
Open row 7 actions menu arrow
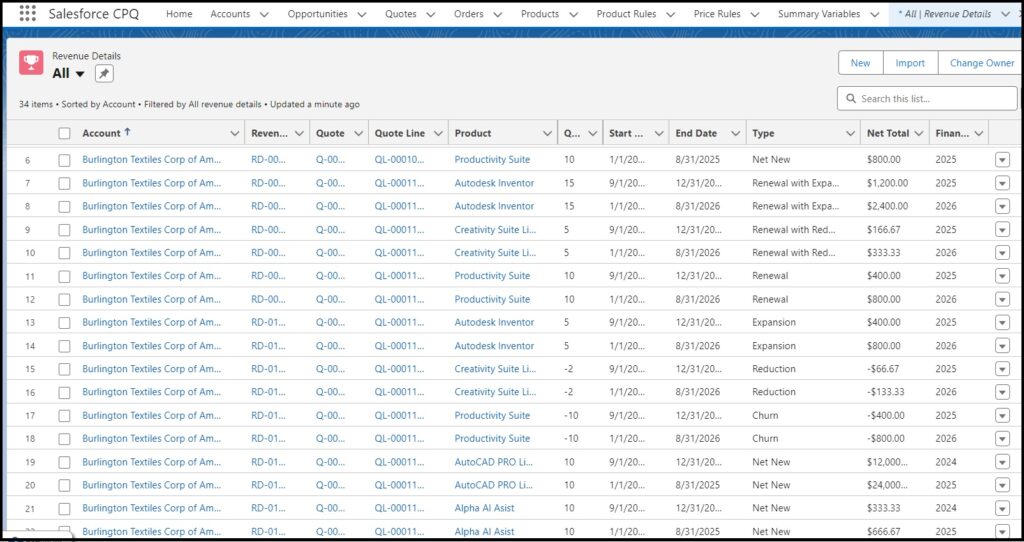click(x=1002, y=183)
